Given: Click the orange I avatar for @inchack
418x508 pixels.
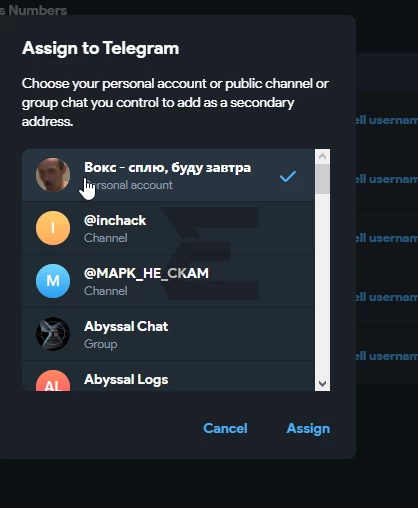Looking at the screenshot, I should pos(53,228).
